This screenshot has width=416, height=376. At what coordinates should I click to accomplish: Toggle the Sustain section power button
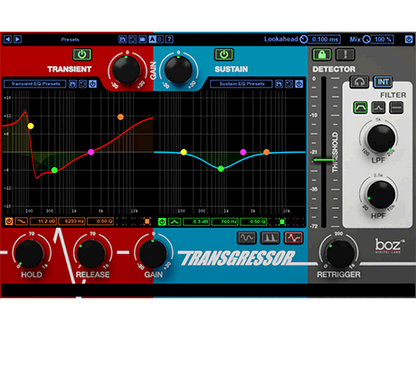pyautogui.click(x=224, y=54)
